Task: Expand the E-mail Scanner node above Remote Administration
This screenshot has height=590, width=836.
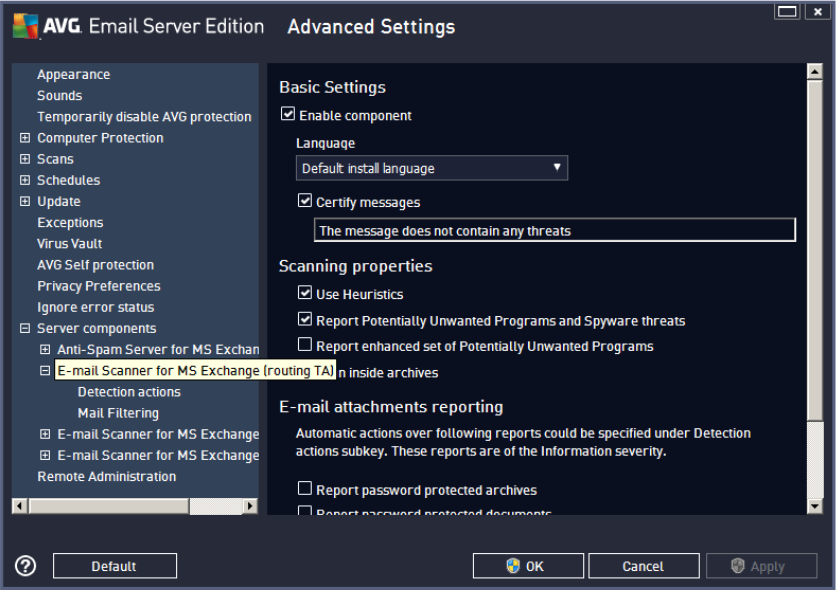Action: coord(45,455)
